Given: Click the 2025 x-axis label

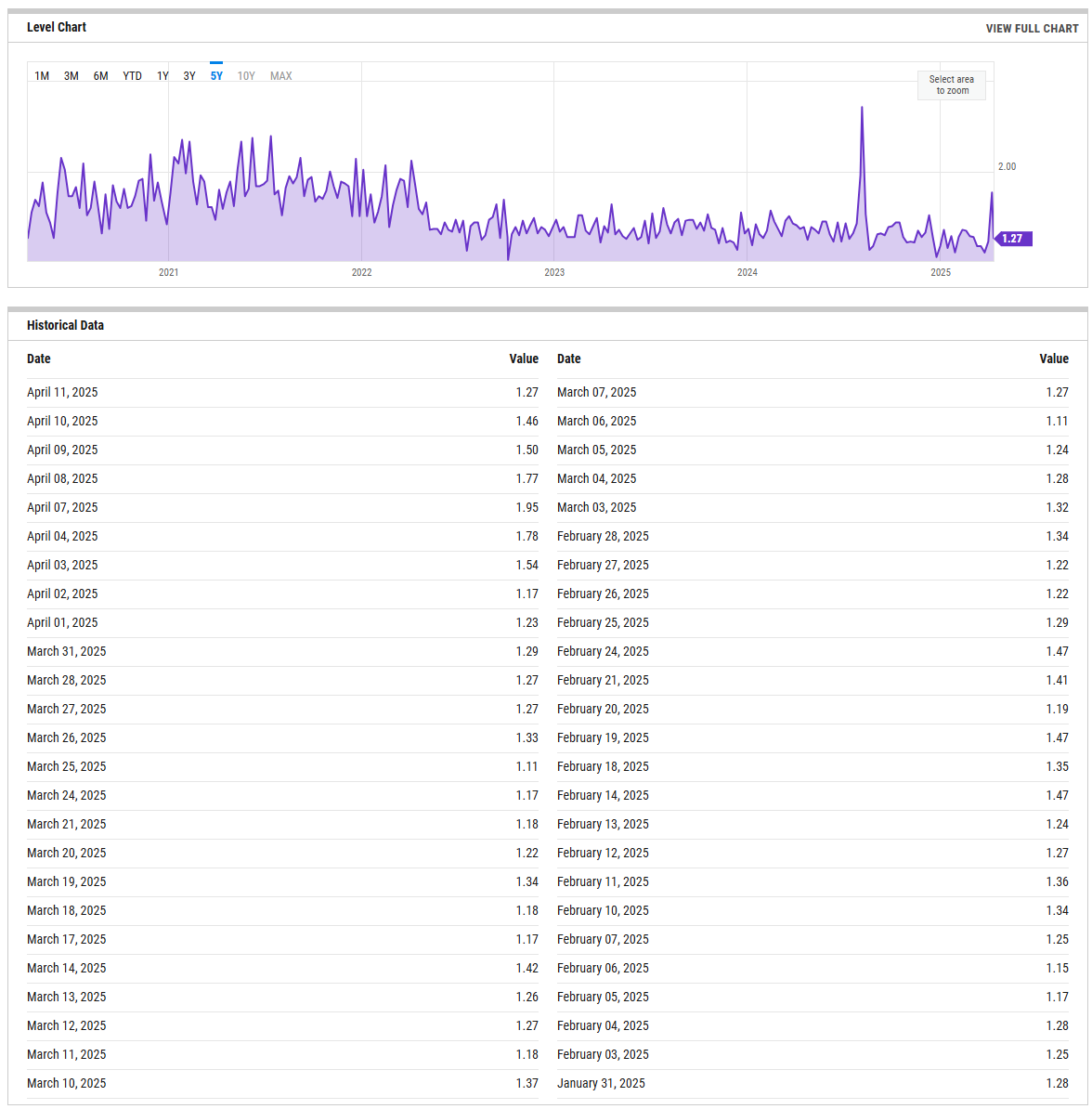Looking at the screenshot, I should click(x=941, y=272).
